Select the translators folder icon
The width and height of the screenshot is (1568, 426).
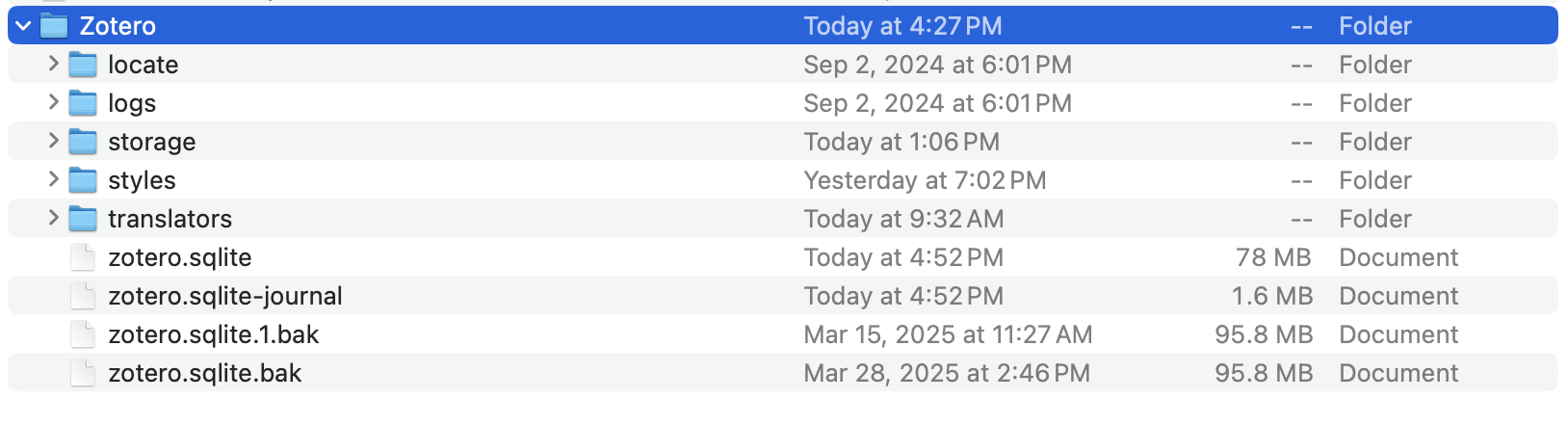(83, 219)
